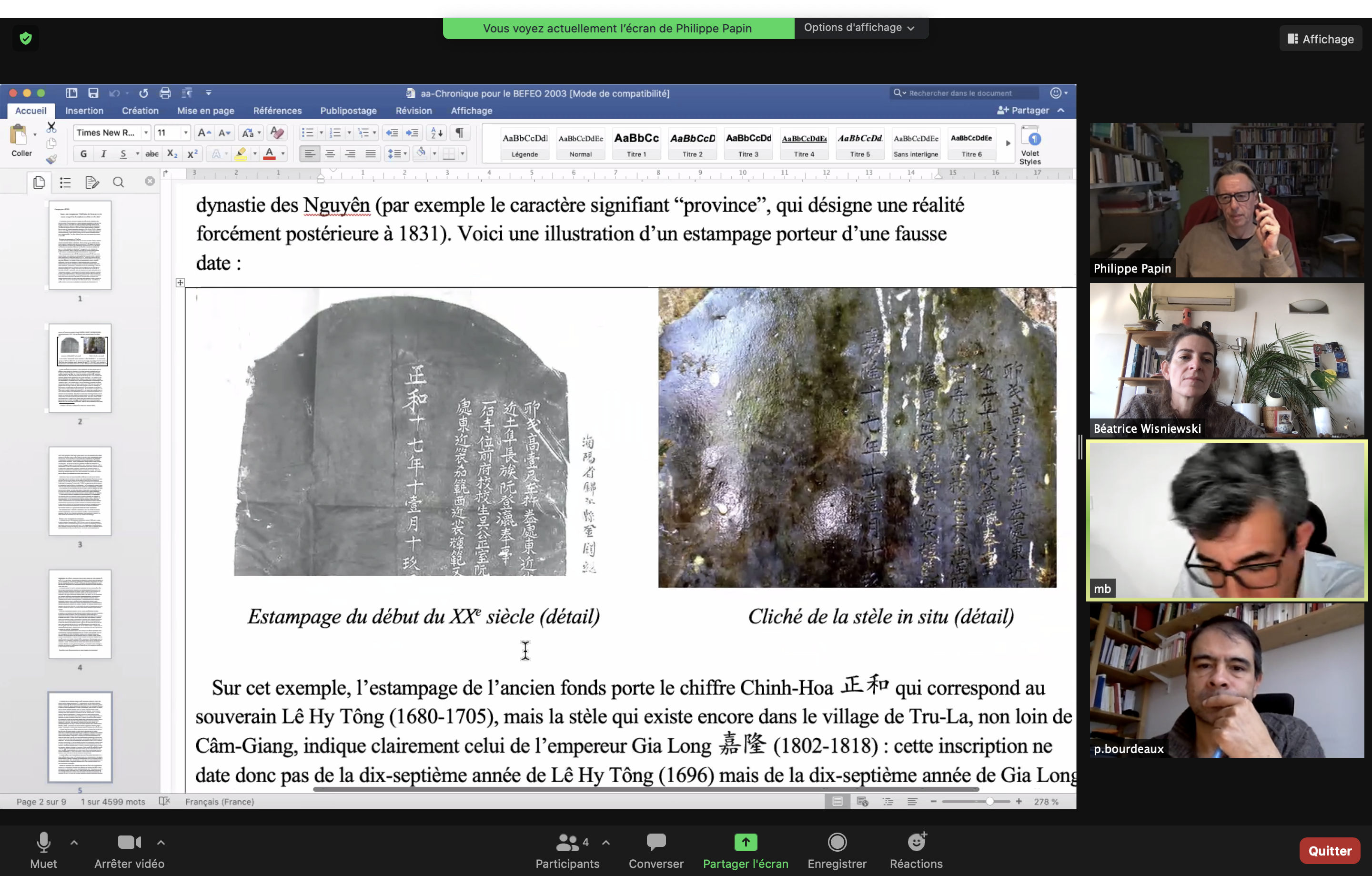Click the Réactions smiley icon
Image resolution: width=1372 pixels, height=876 pixels.
[916, 842]
